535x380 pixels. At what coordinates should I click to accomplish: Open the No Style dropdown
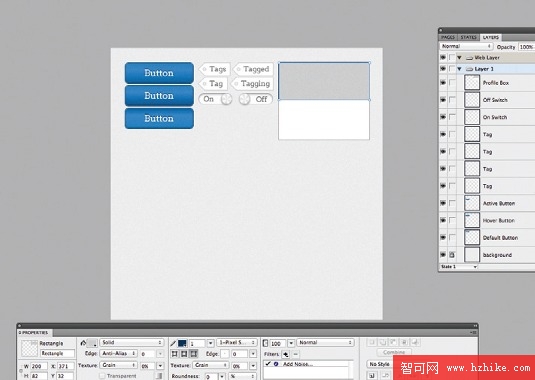(x=379, y=364)
